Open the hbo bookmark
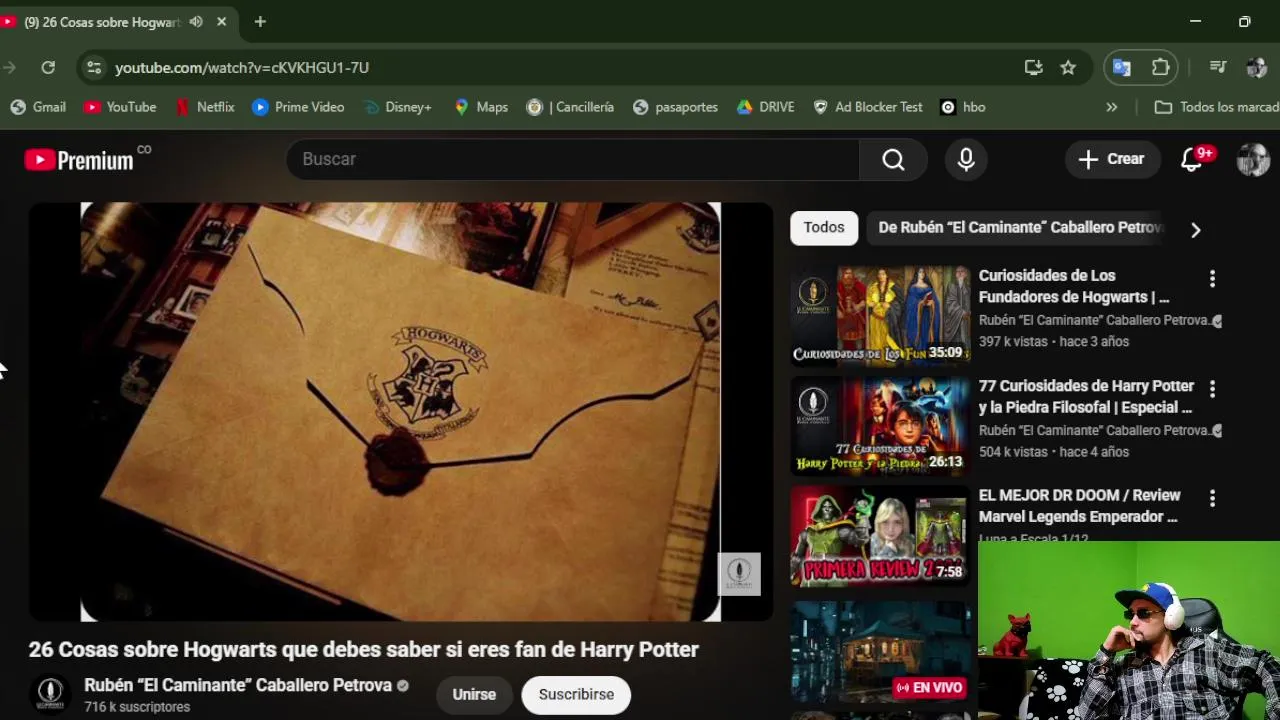Screen dimensions: 1280x720 [x=963, y=107]
